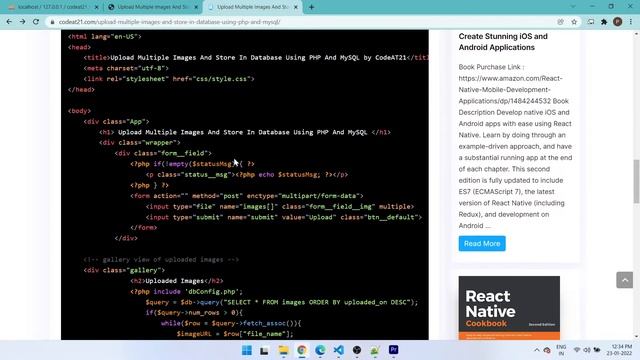Screen dimensions: 640x360
Task: Click the html lang en-US code line
Action: pos(104,36)
